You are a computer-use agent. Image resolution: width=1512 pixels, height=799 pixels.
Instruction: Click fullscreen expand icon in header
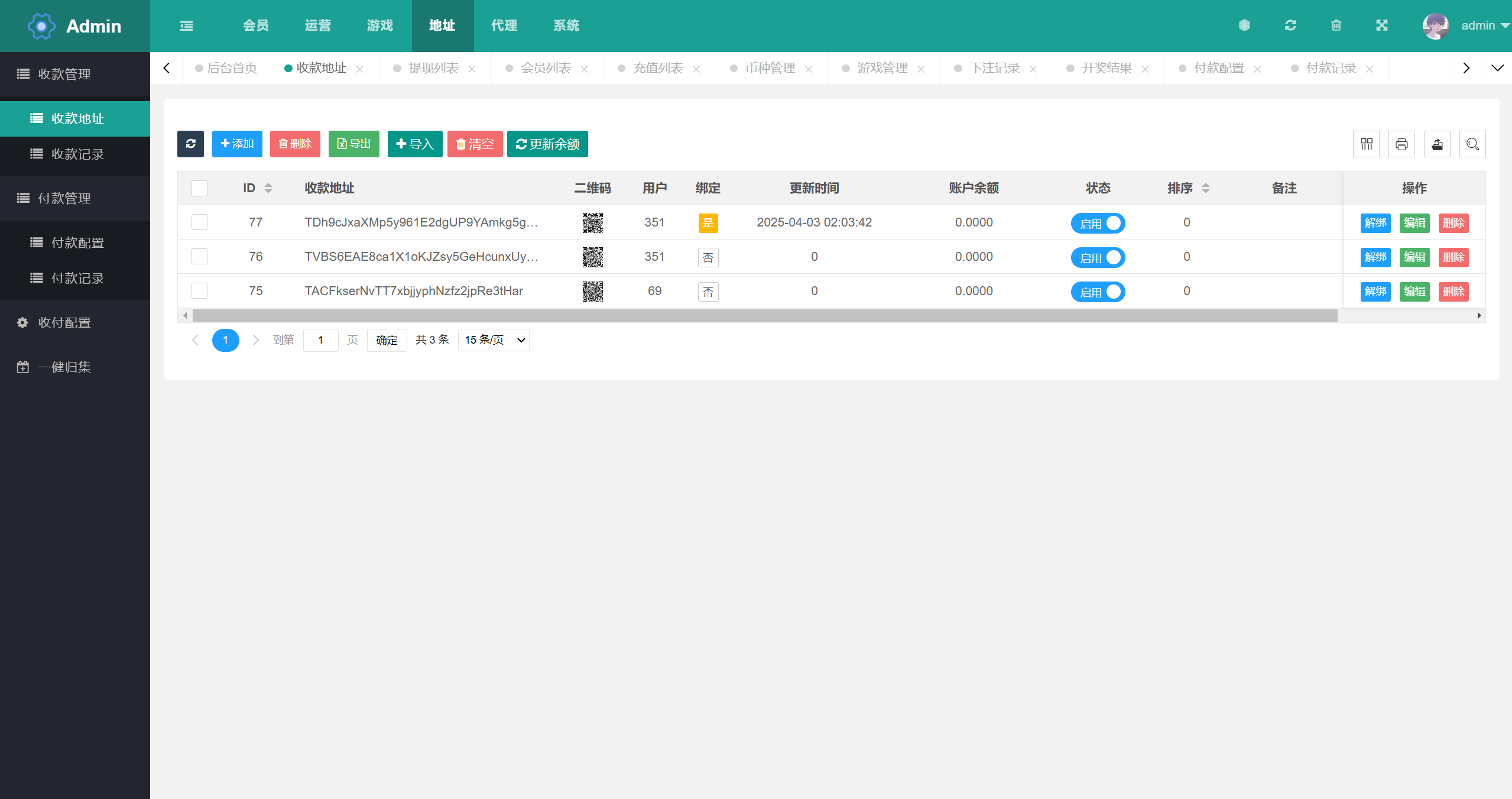1381,25
